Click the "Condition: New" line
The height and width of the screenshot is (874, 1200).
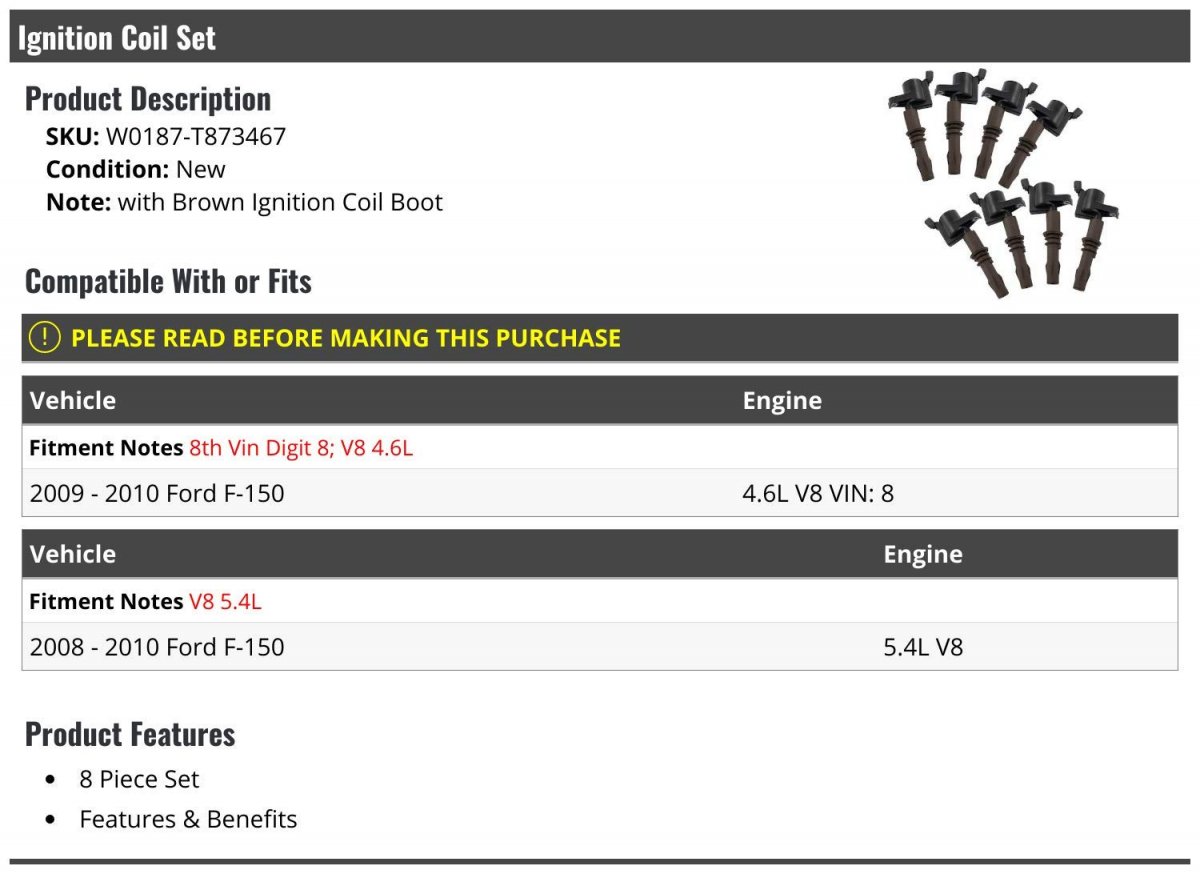[136, 169]
